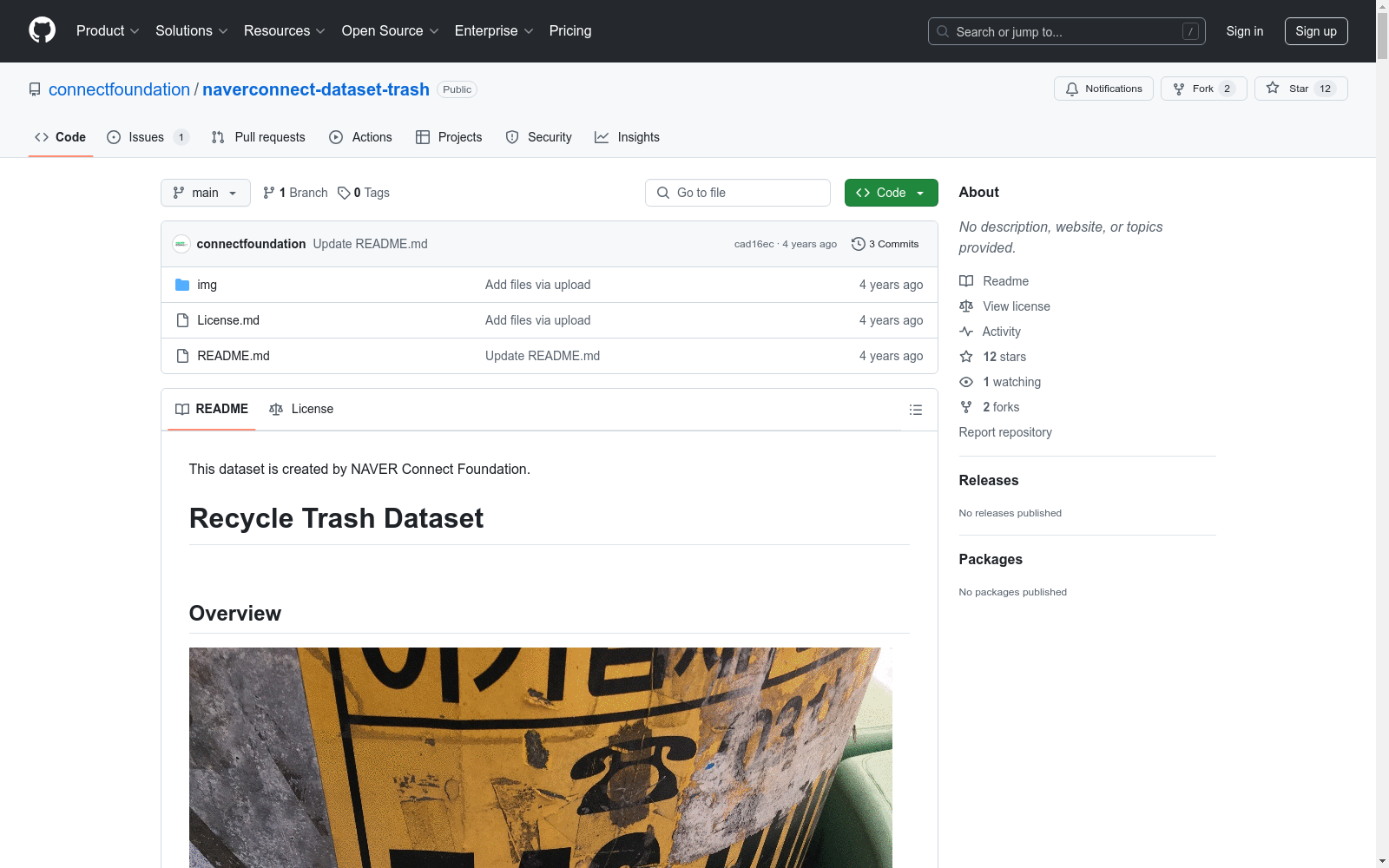Click the Notifications bell icon
The image size is (1389, 868).
pyautogui.click(x=1072, y=89)
